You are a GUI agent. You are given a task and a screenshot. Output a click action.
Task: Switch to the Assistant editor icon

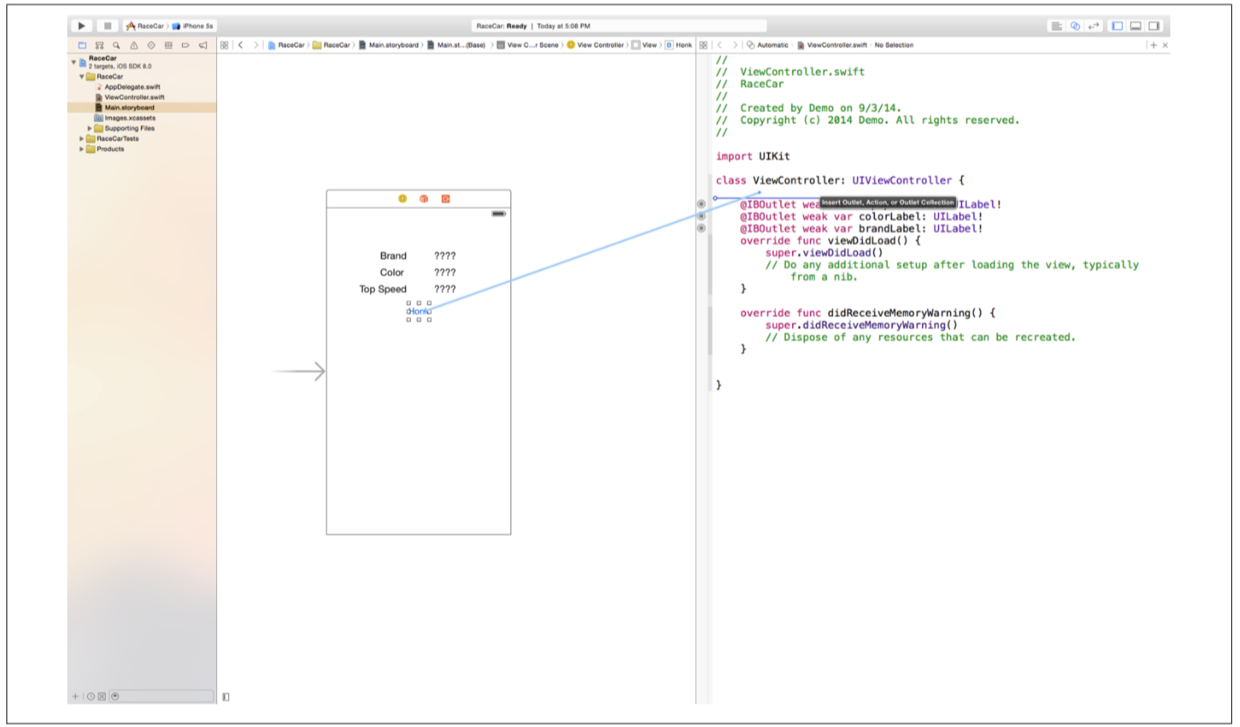[x=1075, y=26]
